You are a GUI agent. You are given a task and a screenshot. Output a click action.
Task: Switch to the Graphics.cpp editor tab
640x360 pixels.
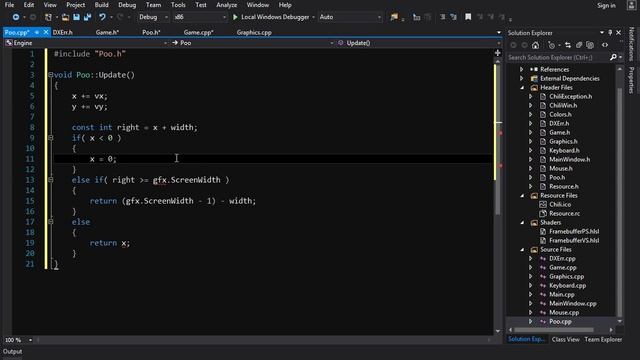(x=254, y=32)
